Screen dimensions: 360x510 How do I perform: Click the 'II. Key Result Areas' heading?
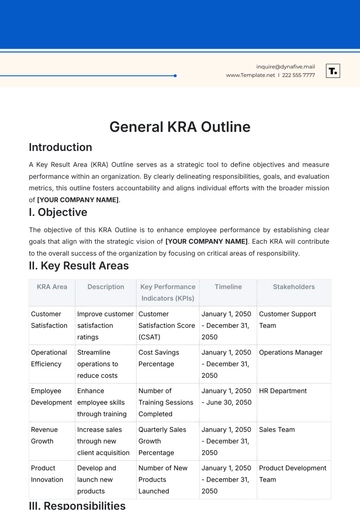[x=79, y=266]
